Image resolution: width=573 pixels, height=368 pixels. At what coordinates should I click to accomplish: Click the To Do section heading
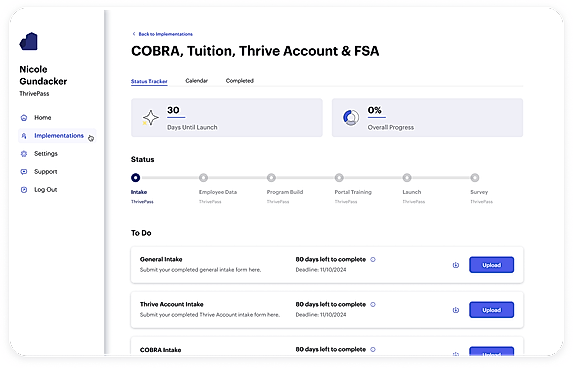tap(141, 233)
